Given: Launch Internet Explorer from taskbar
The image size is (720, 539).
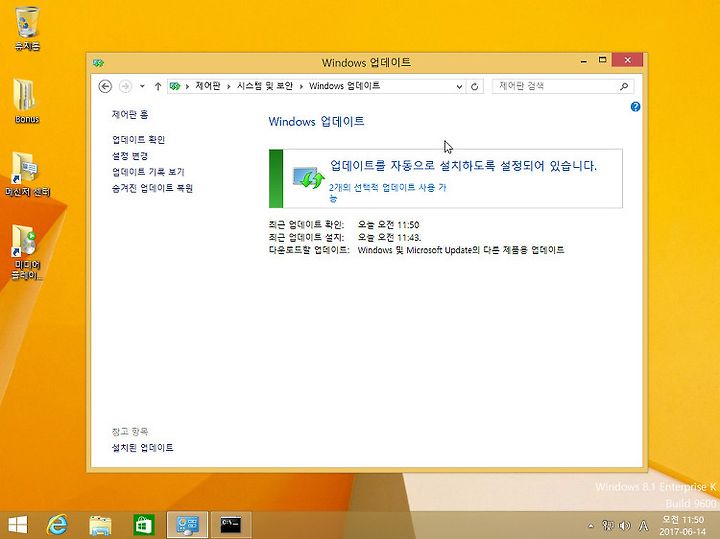Looking at the screenshot, I should [57, 524].
